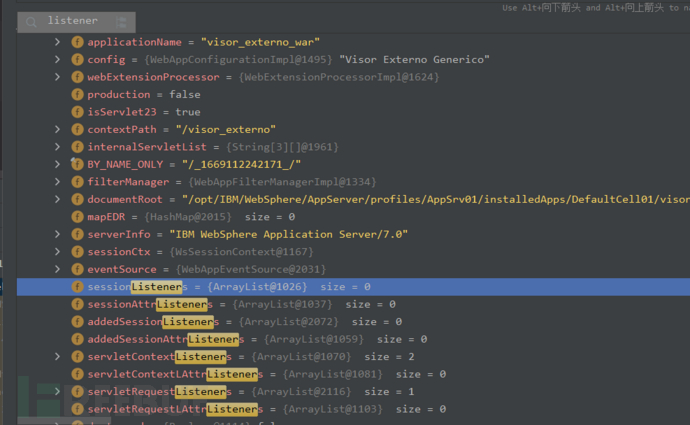Image resolution: width=690 pixels, height=425 pixels.
Task: Click the field icon next to production
Action: click(77, 95)
